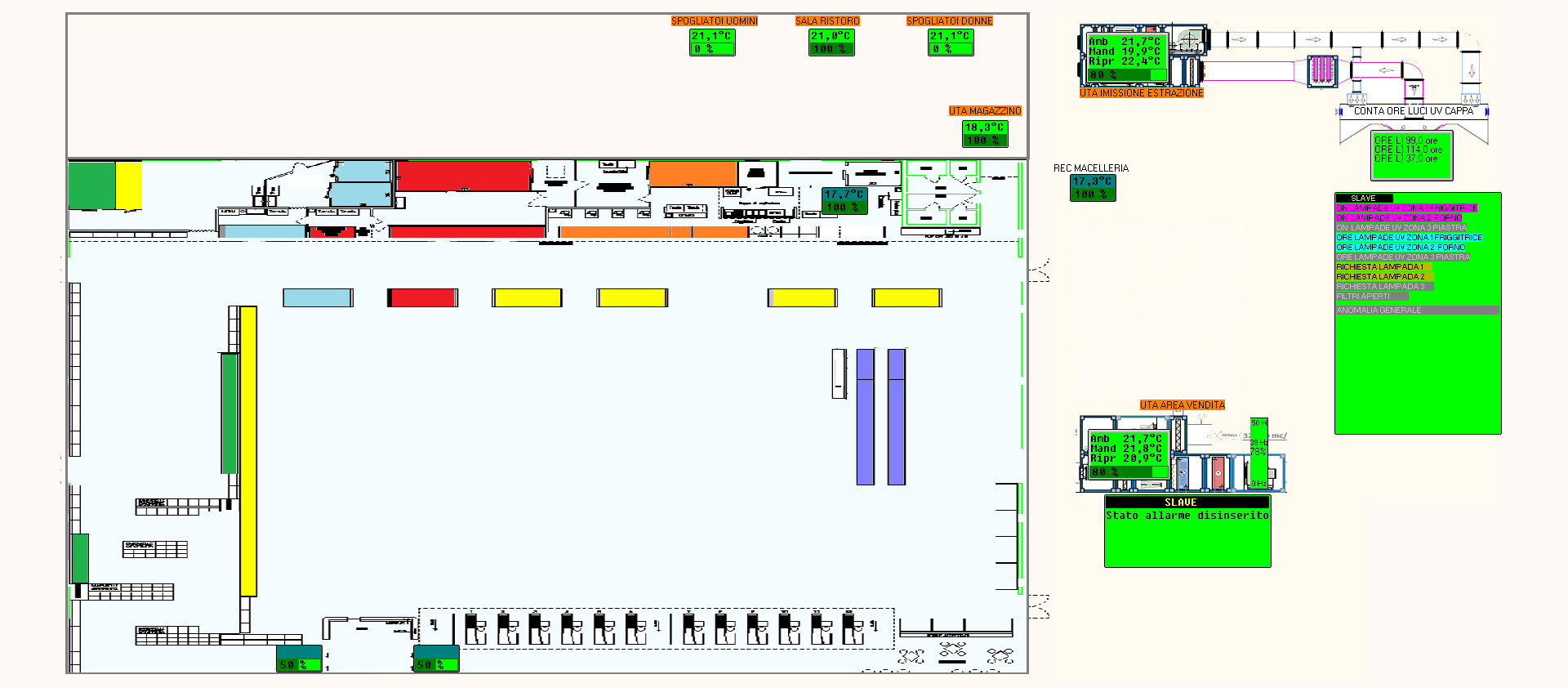Image resolution: width=1568 pixels, height=688 pixels.
Task: Toggle ON LAMPADE UV ZONA 1 FRIGGITRICE
Action: coord(1406,208)
